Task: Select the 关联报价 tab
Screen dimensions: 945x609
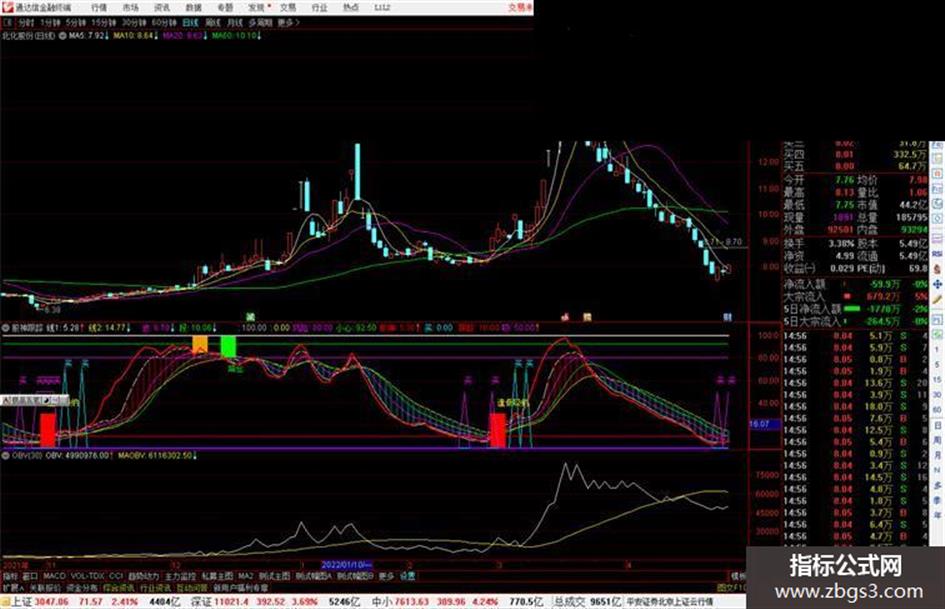Action: [x=45, y=587]
